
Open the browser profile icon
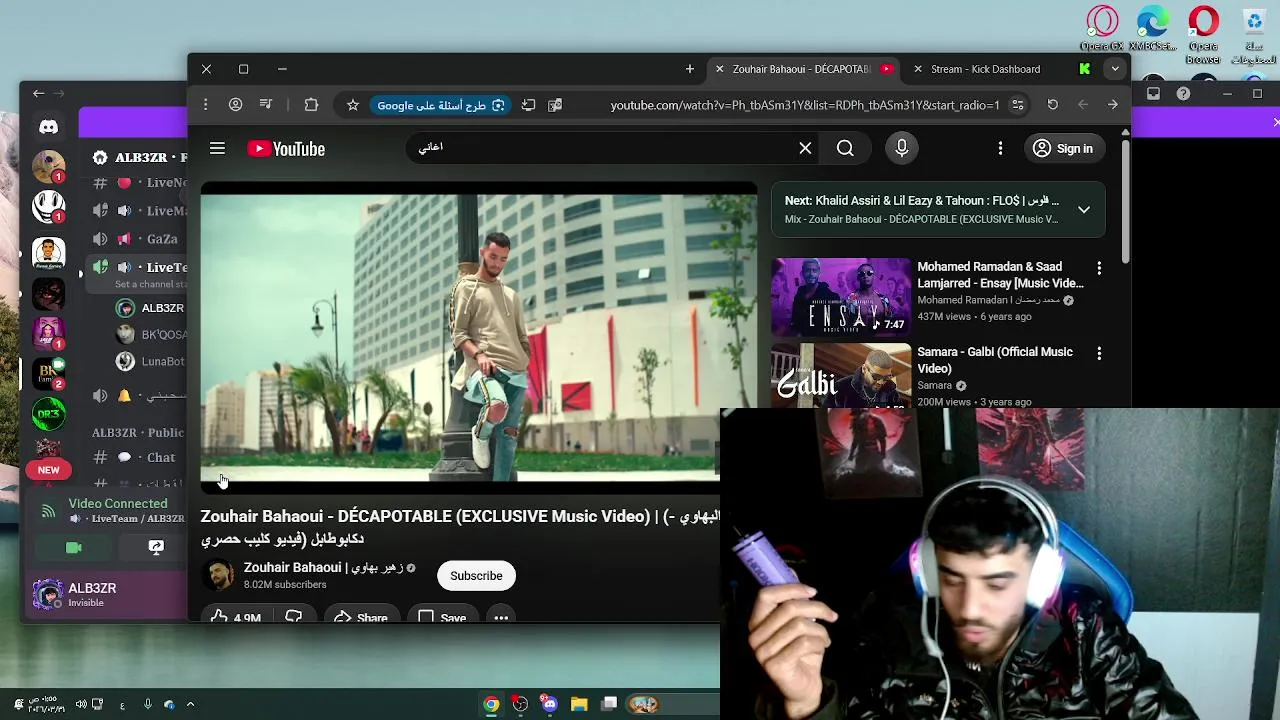[x=235, y=105]
